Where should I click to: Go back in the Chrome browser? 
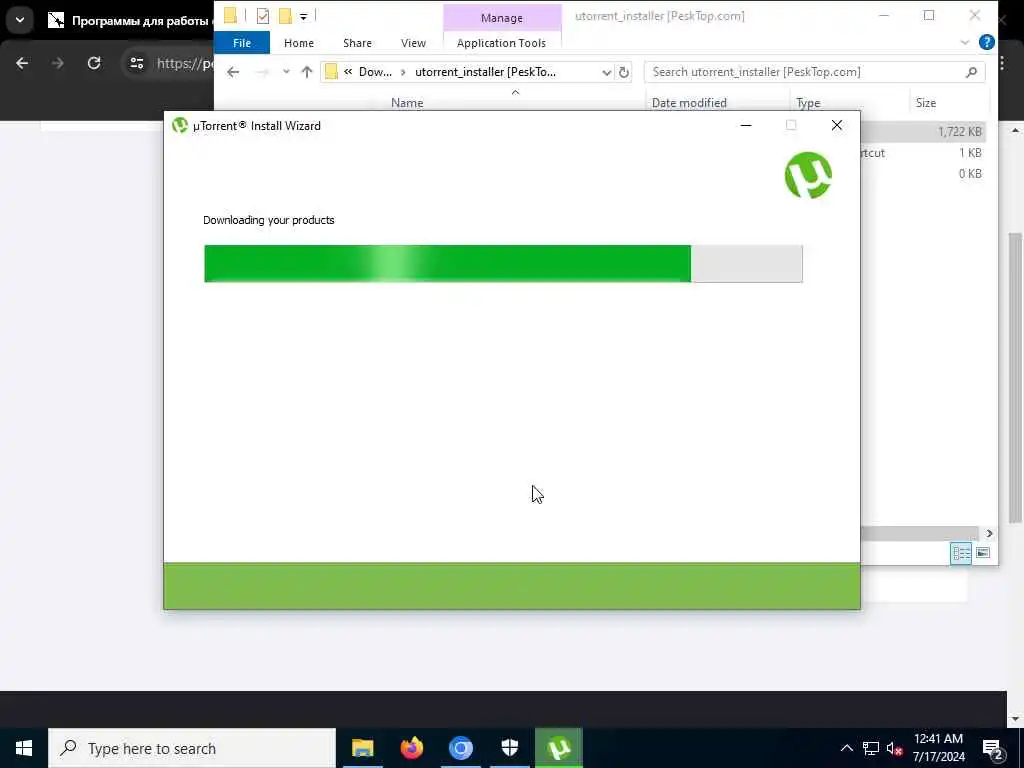click(22, 63)
